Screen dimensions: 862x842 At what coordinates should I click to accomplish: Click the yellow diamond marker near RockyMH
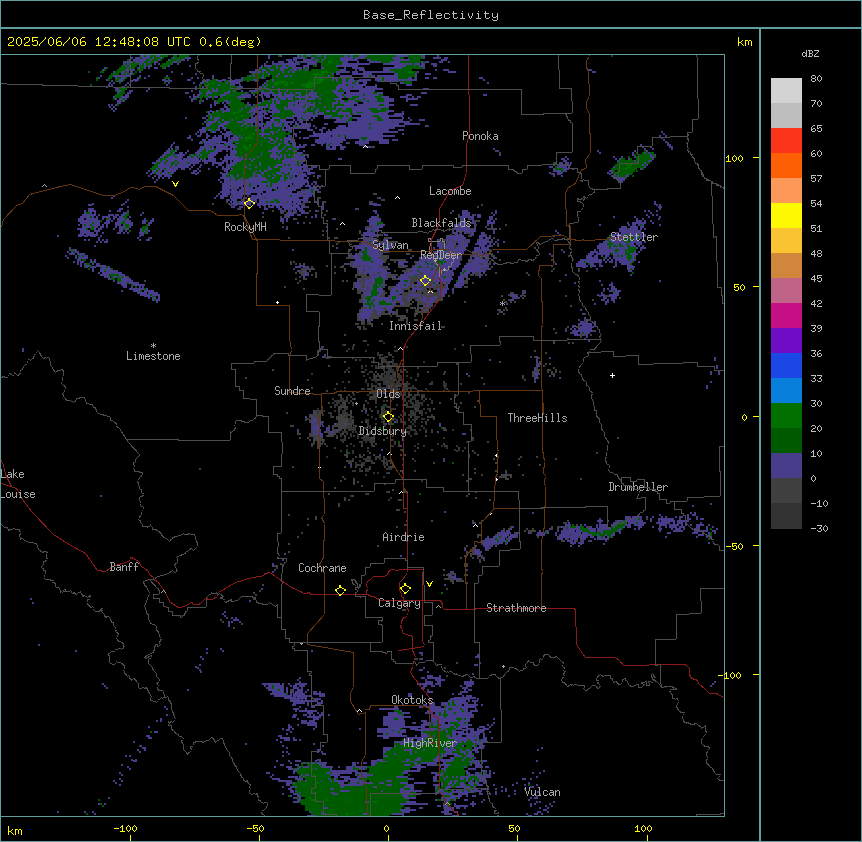(x=249, y=203)
